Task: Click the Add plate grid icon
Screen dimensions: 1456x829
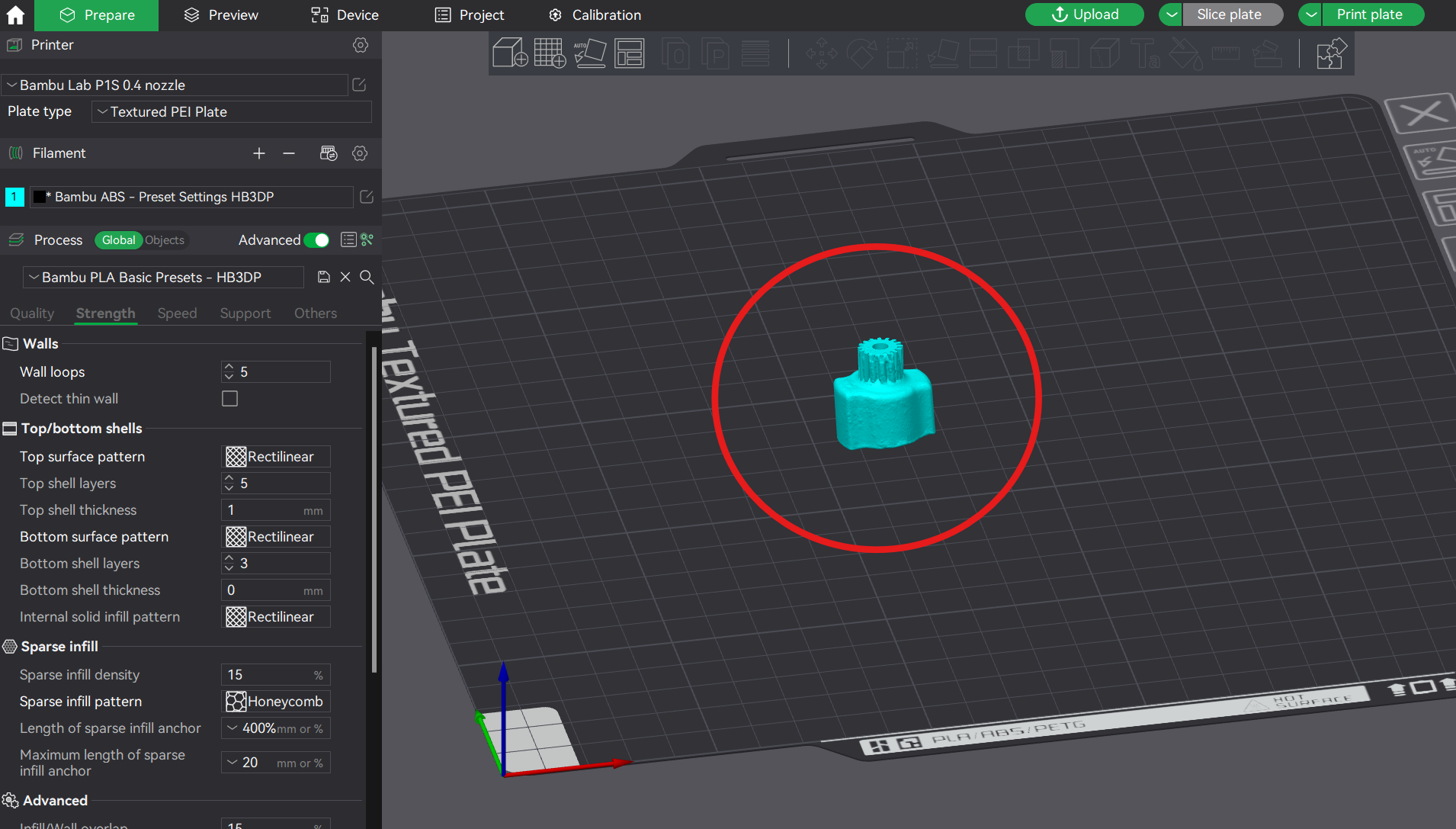Action: [550, 53]
